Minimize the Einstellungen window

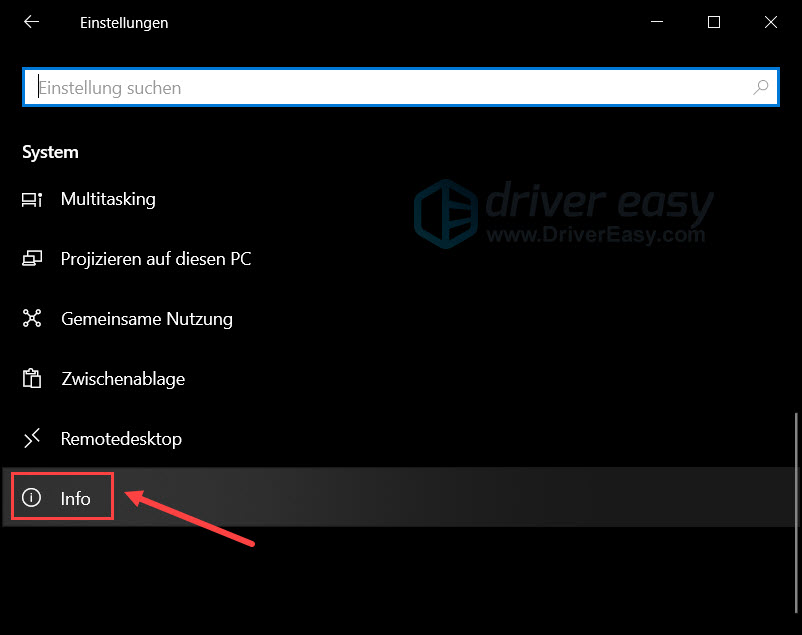click(657, 22)
